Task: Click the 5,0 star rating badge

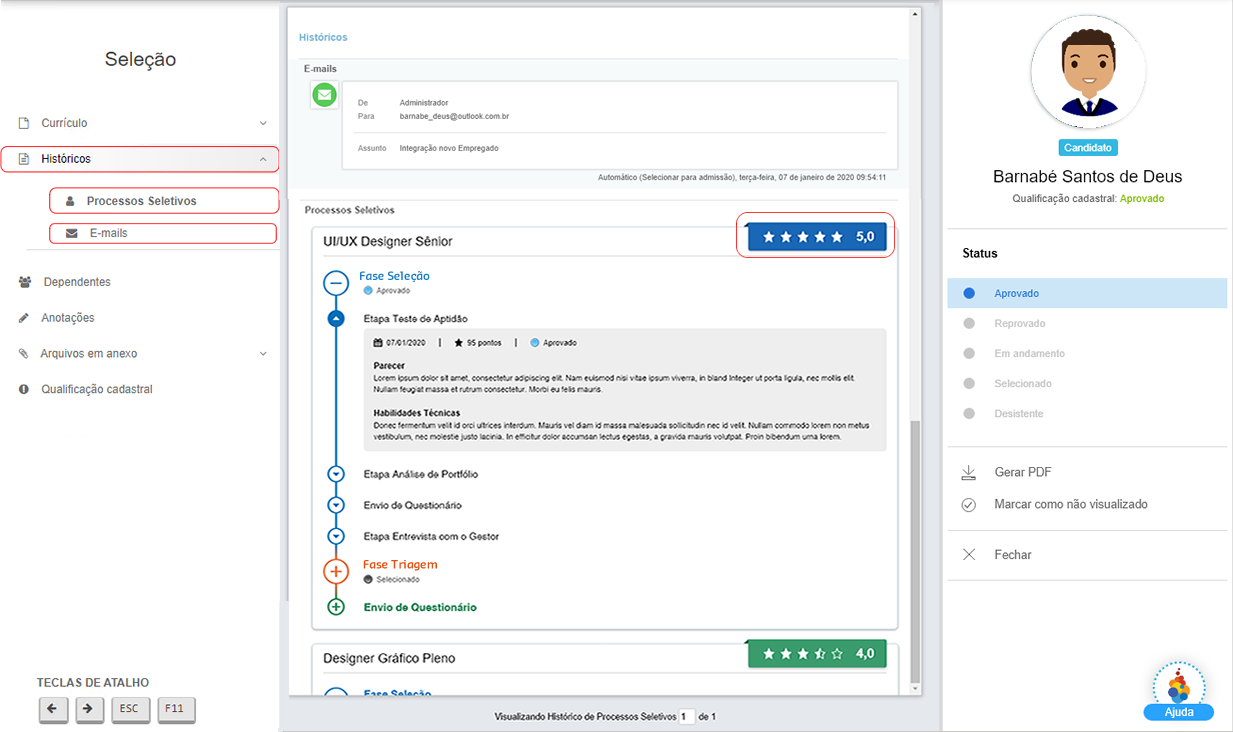Action: click(816, 237)
